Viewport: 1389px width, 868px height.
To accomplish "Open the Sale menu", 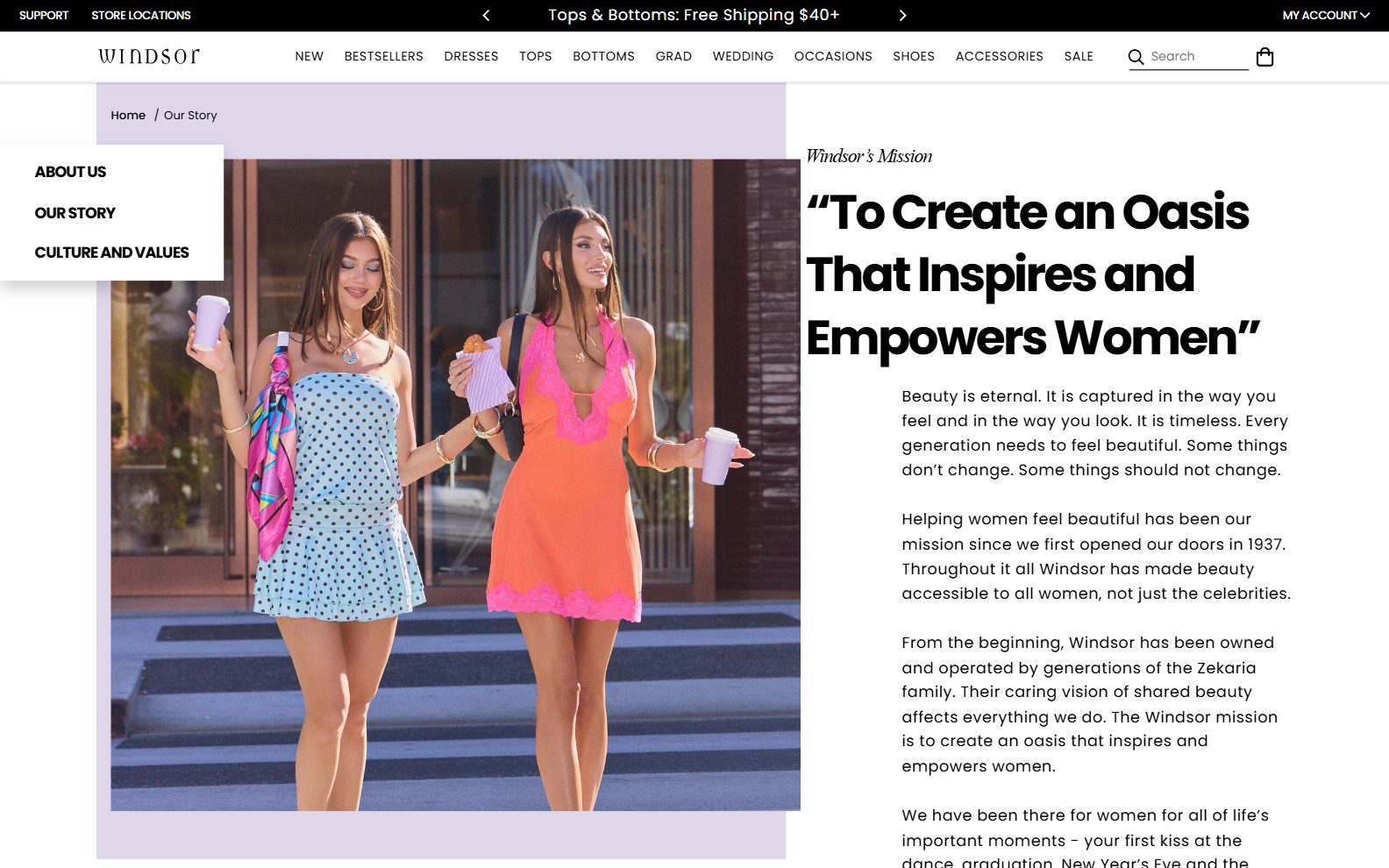I will pos(1079,56).
